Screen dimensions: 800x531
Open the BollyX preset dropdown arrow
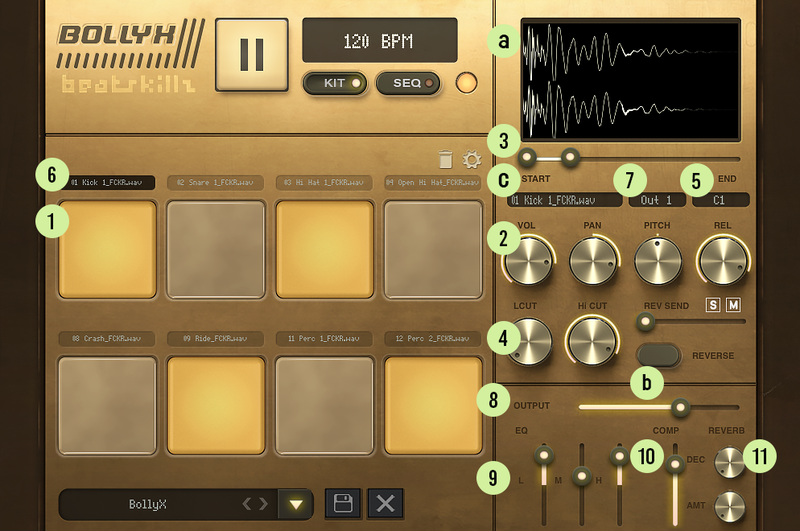tap(296, 504)
